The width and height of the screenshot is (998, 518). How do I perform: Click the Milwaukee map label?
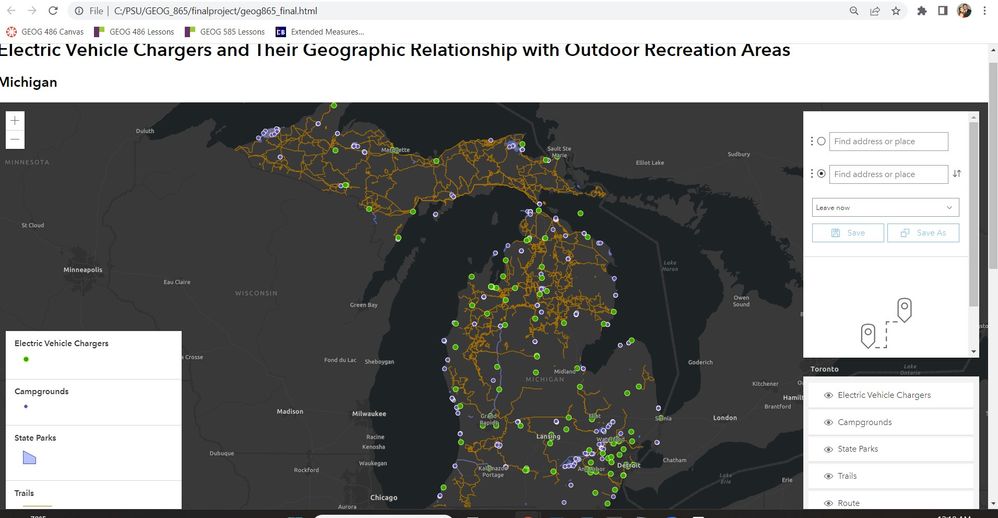point(369,414)
